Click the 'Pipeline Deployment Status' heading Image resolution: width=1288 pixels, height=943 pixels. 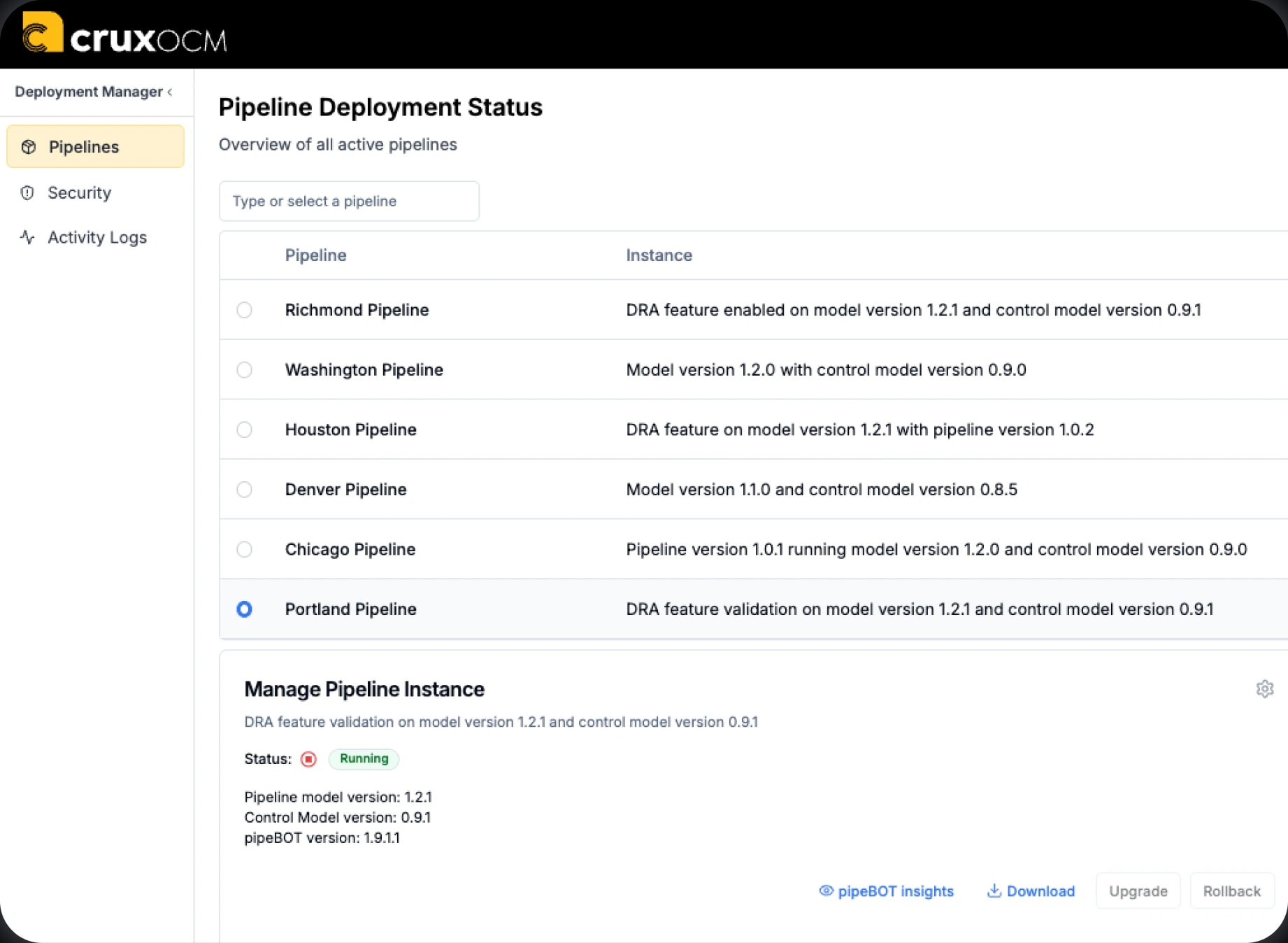(380, 107)
